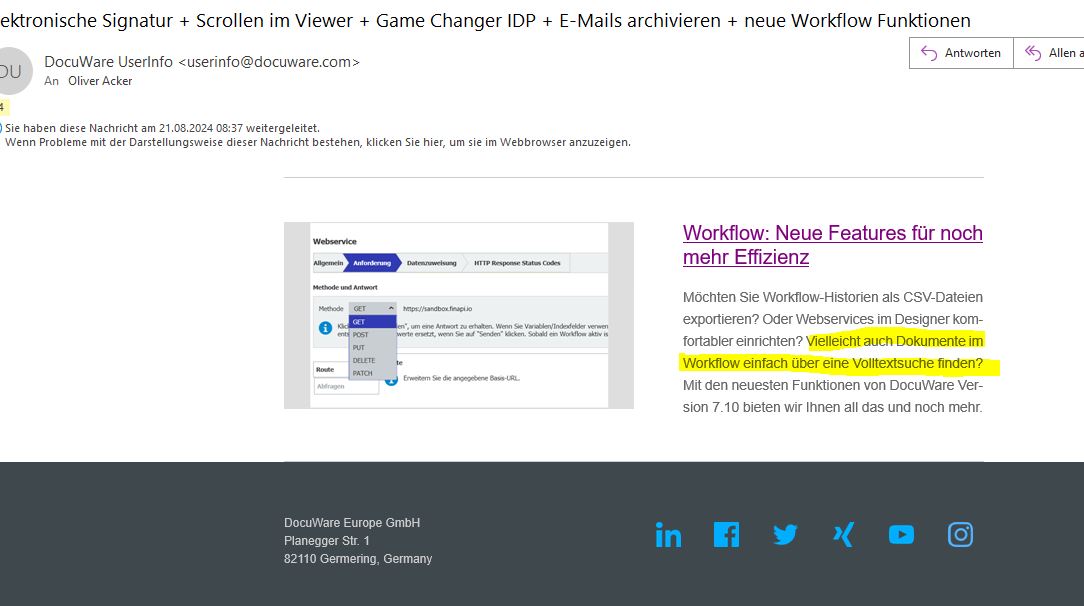Open the HTTP Response Status Codes tab
1084x606 pixels.
pyautogui.click(x=517, y=263)
